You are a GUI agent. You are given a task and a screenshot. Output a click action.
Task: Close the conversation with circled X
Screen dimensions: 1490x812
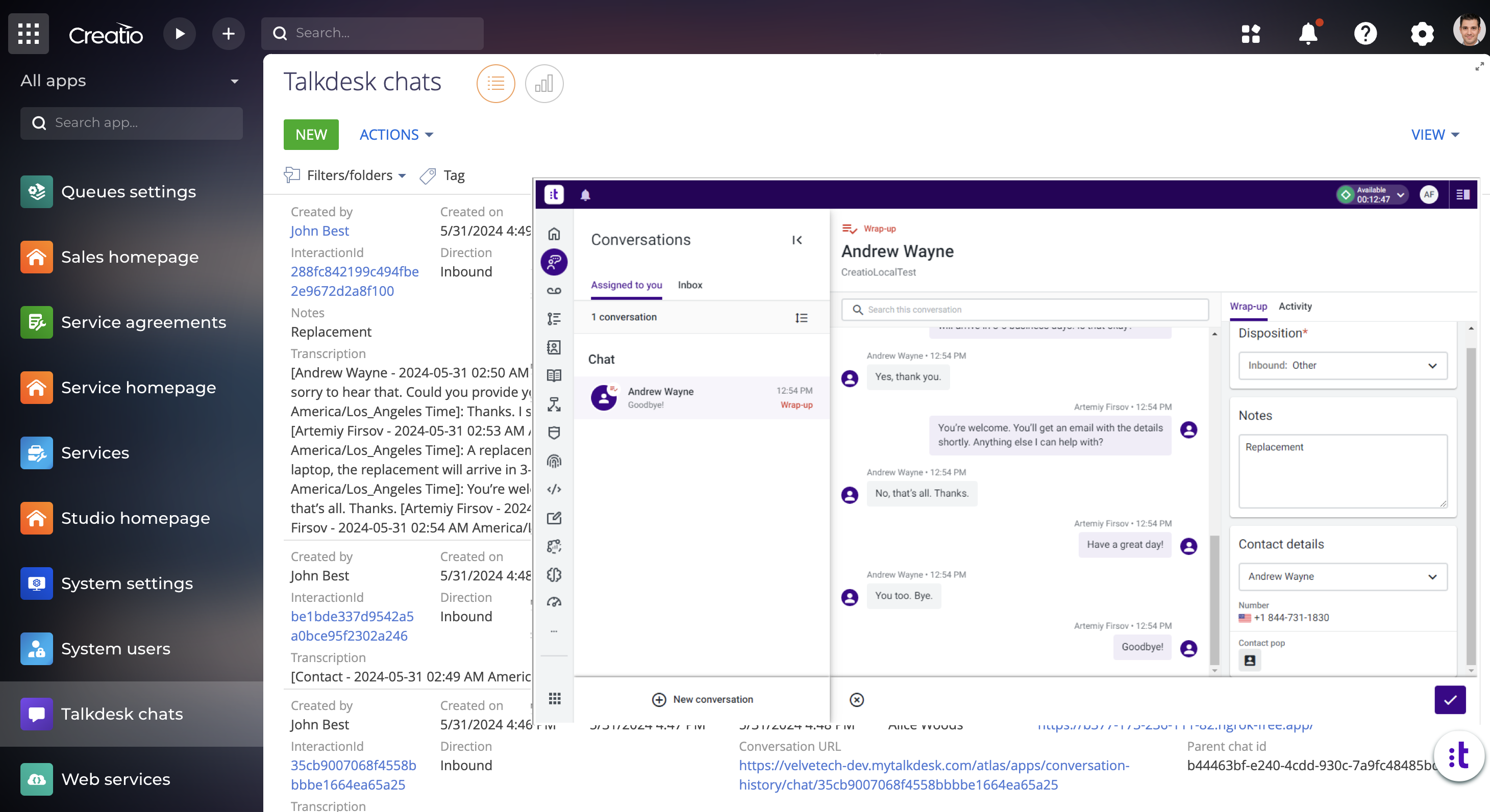pyautogui.click(x=857, y=700)
